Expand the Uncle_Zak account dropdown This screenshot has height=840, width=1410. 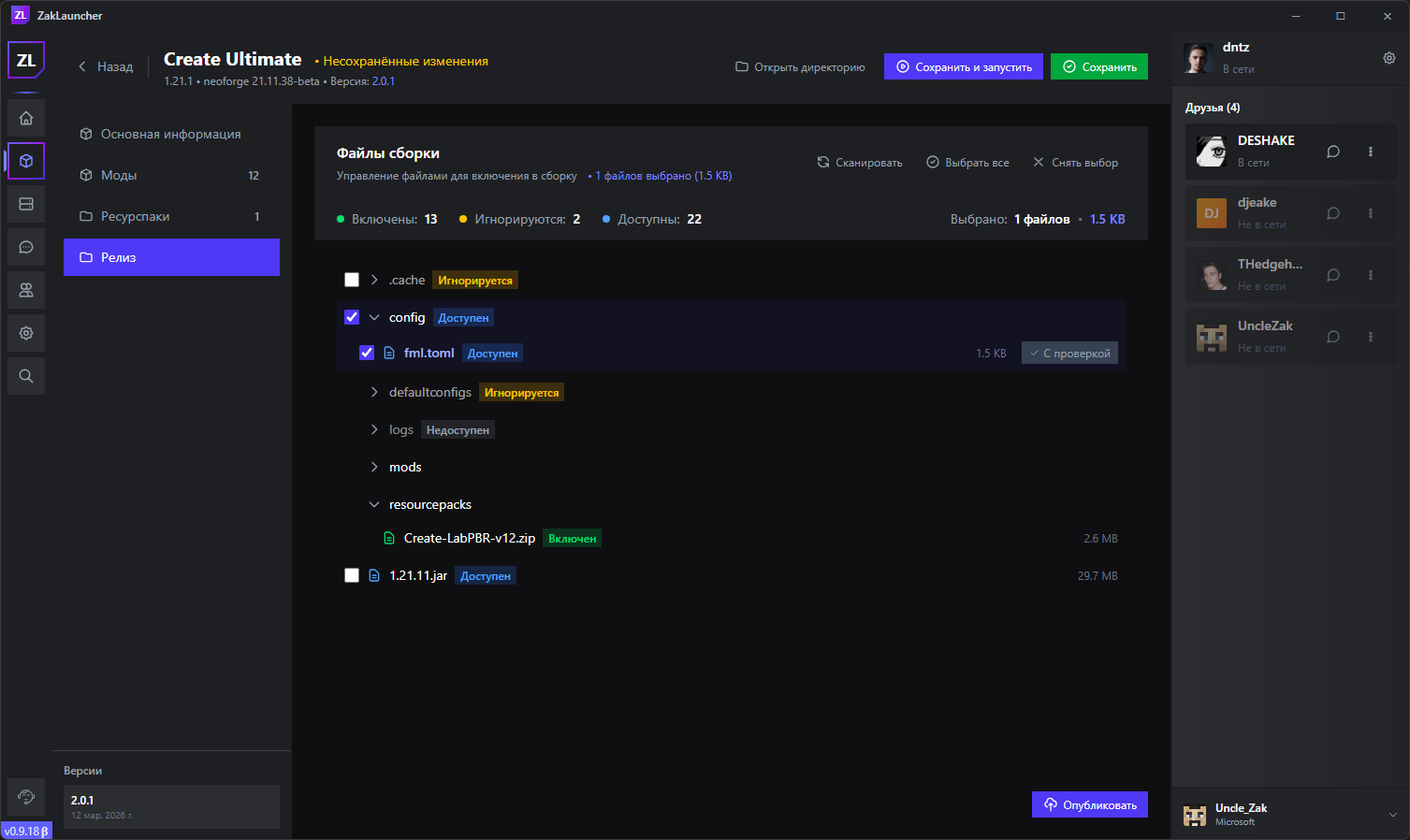click(x=1392, y=815)
